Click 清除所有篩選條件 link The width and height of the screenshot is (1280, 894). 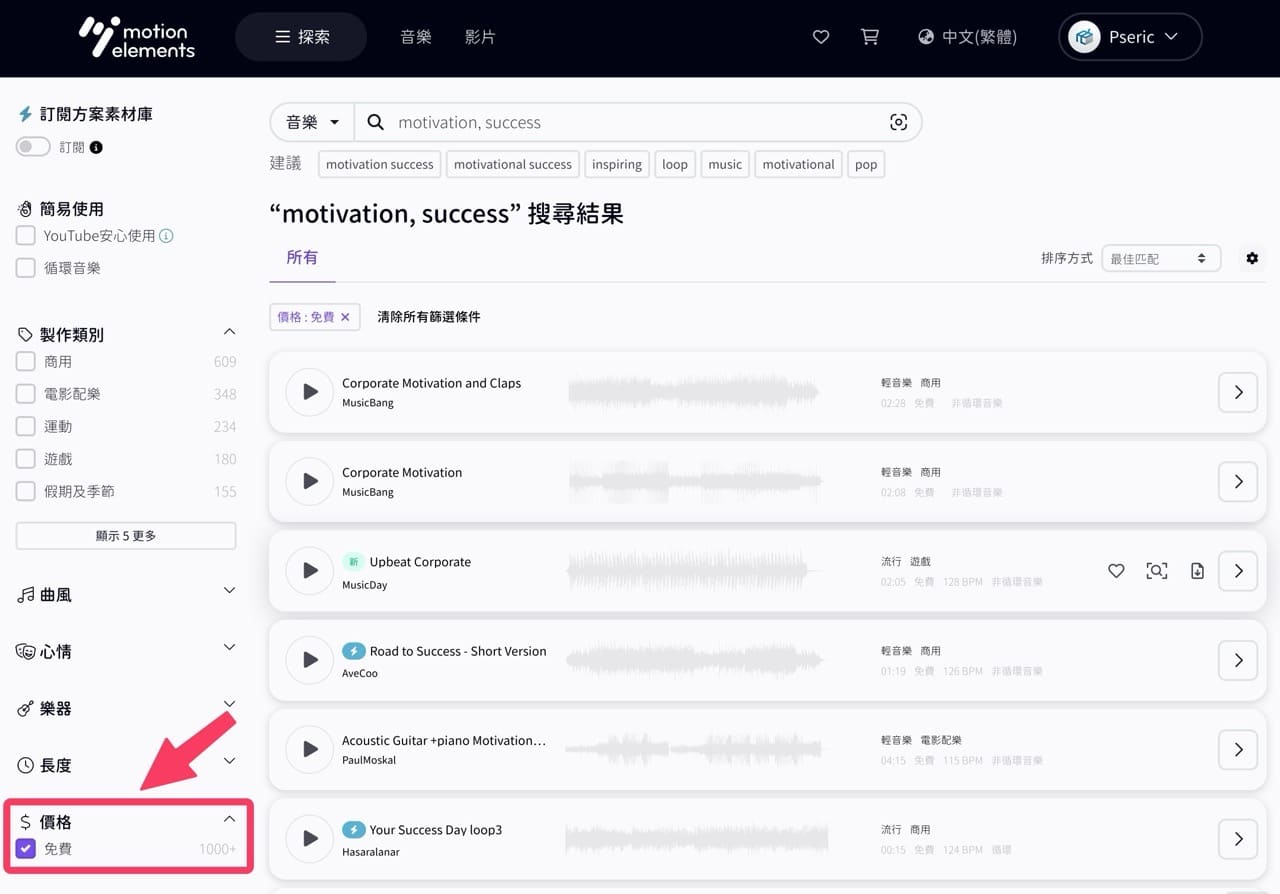[x=429, y=317]
